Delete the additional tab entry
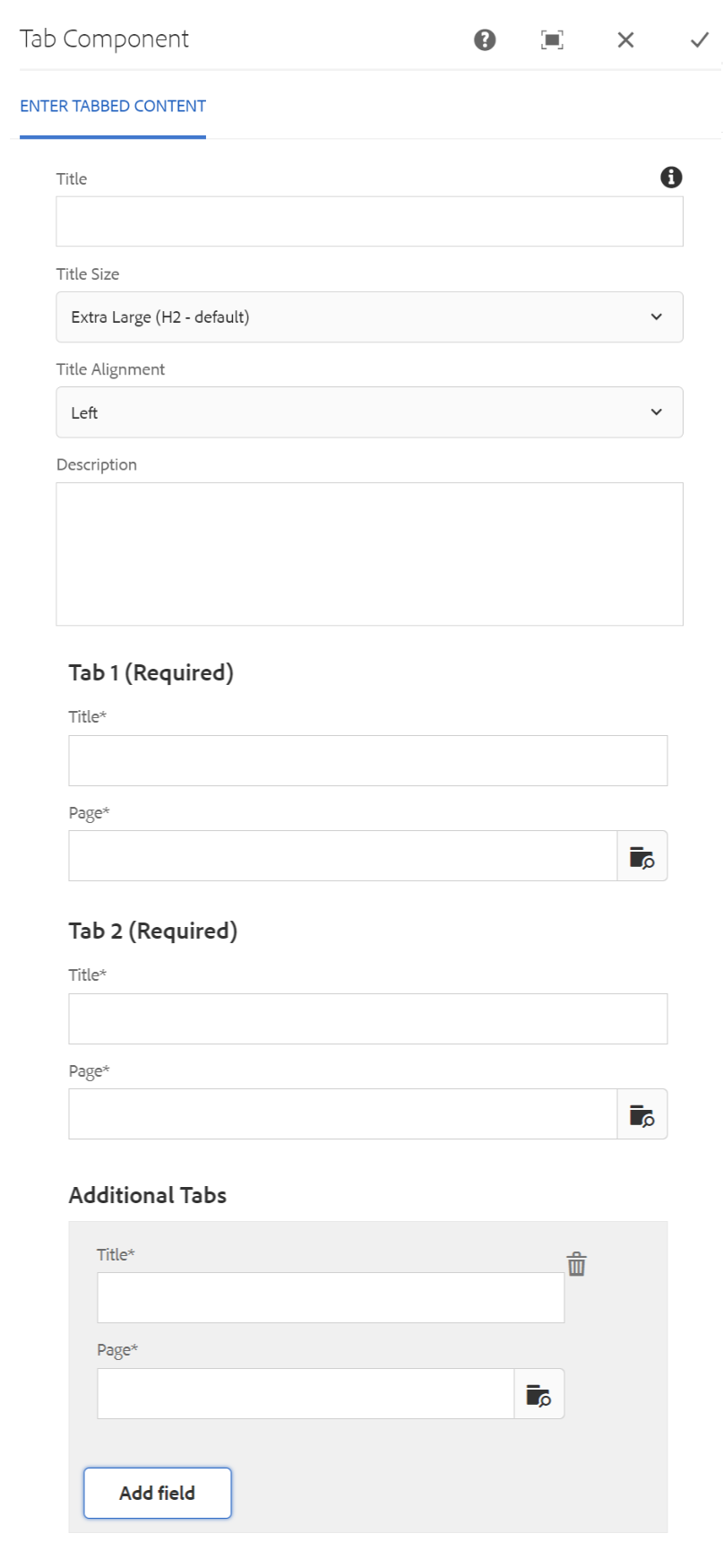 coord(576,1264)
